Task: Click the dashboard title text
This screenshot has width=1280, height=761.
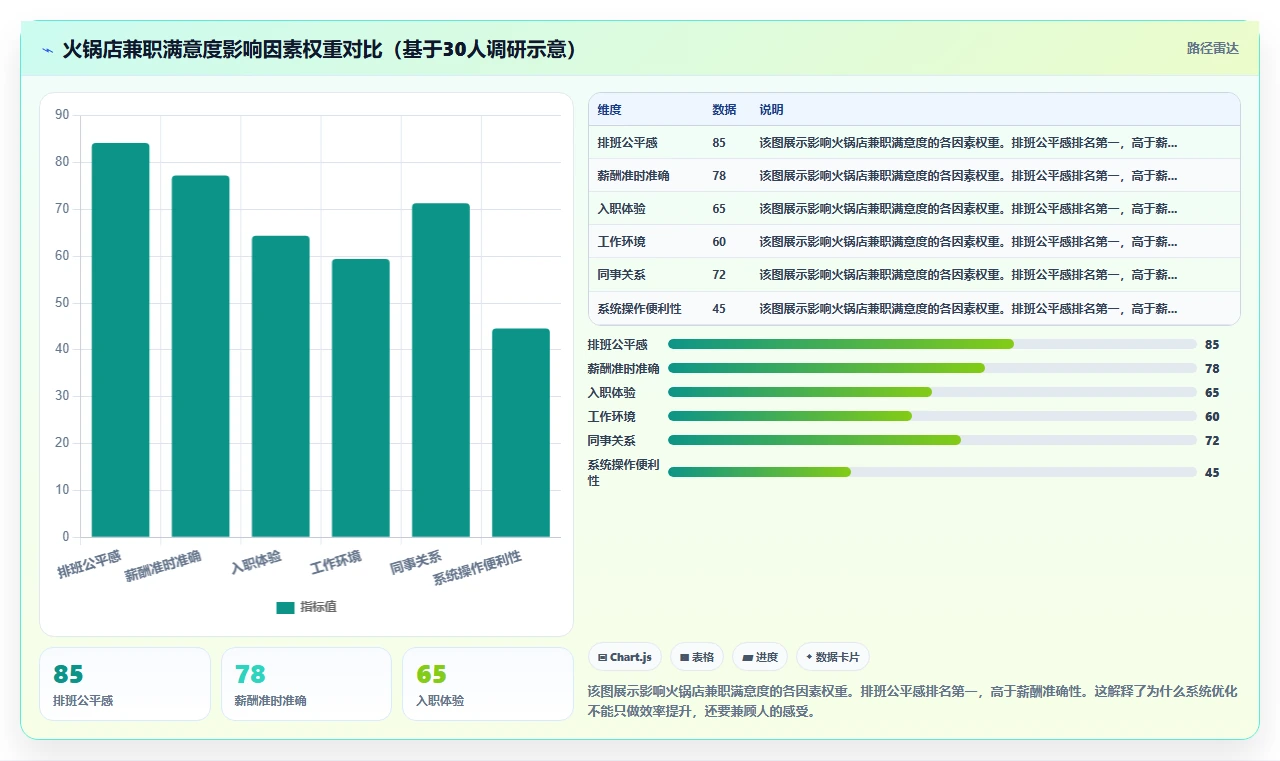Action: pyautogui.click(x=320, y=49)
